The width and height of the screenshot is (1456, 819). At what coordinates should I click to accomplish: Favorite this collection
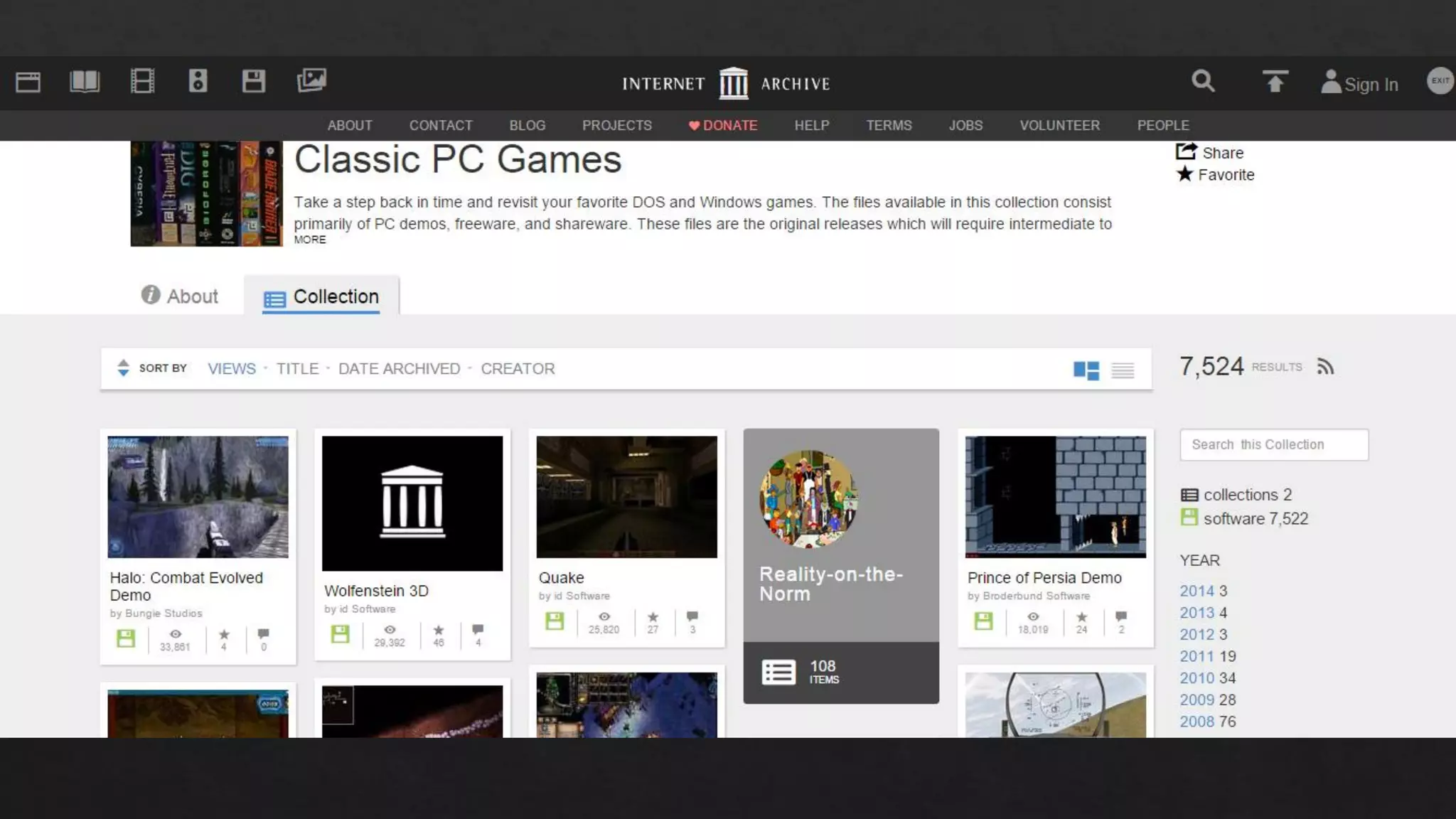point(1216,175)
